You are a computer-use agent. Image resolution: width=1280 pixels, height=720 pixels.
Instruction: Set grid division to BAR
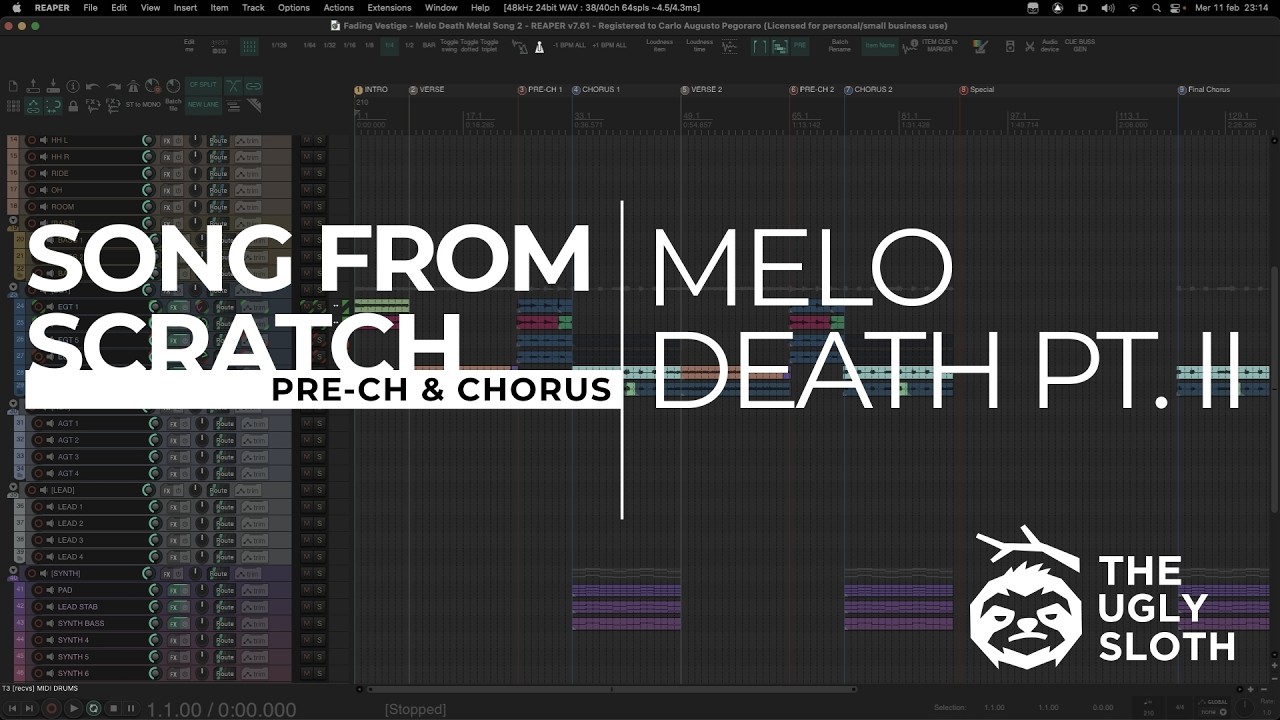click(429, 46)
